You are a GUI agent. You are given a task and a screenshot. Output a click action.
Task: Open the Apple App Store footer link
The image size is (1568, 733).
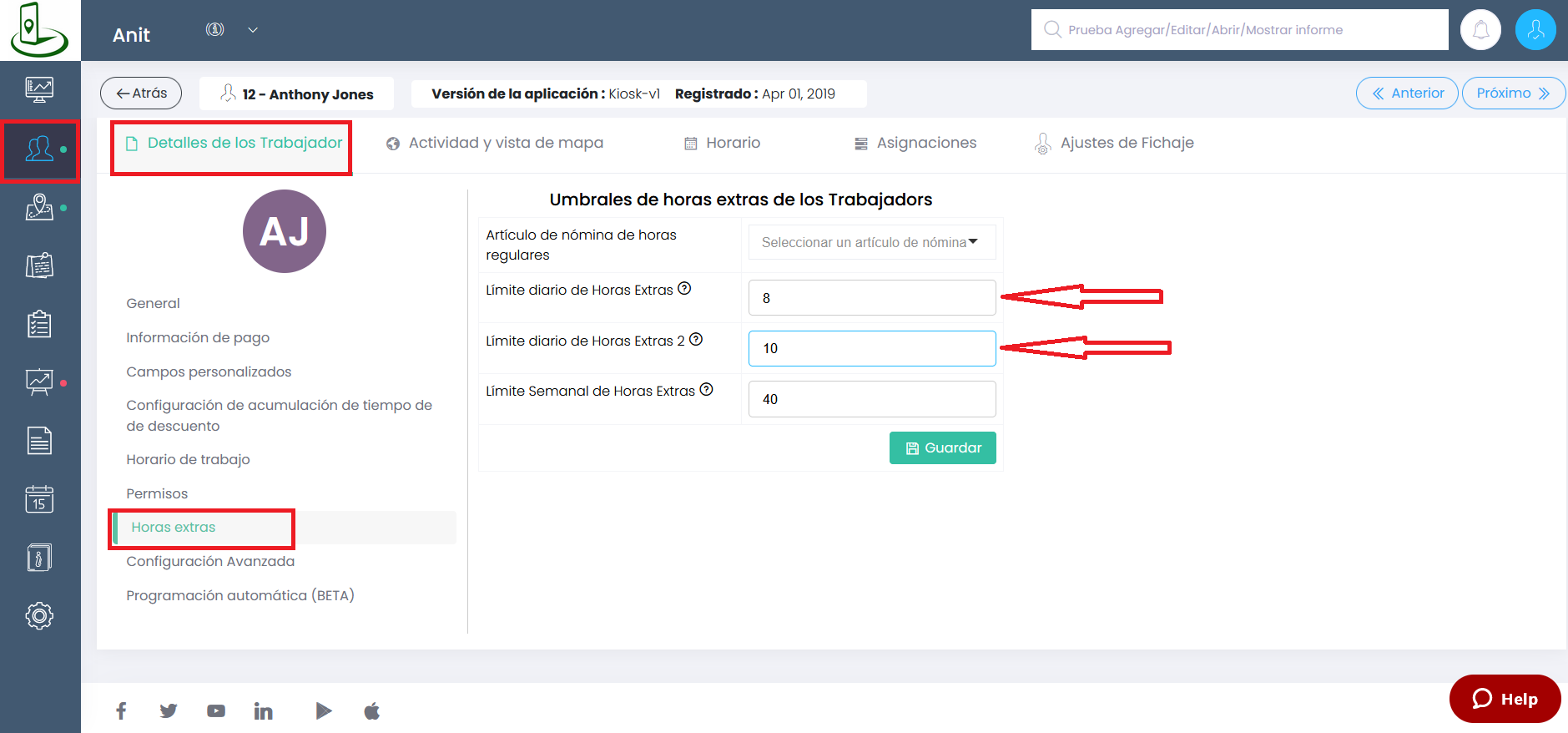372,711
